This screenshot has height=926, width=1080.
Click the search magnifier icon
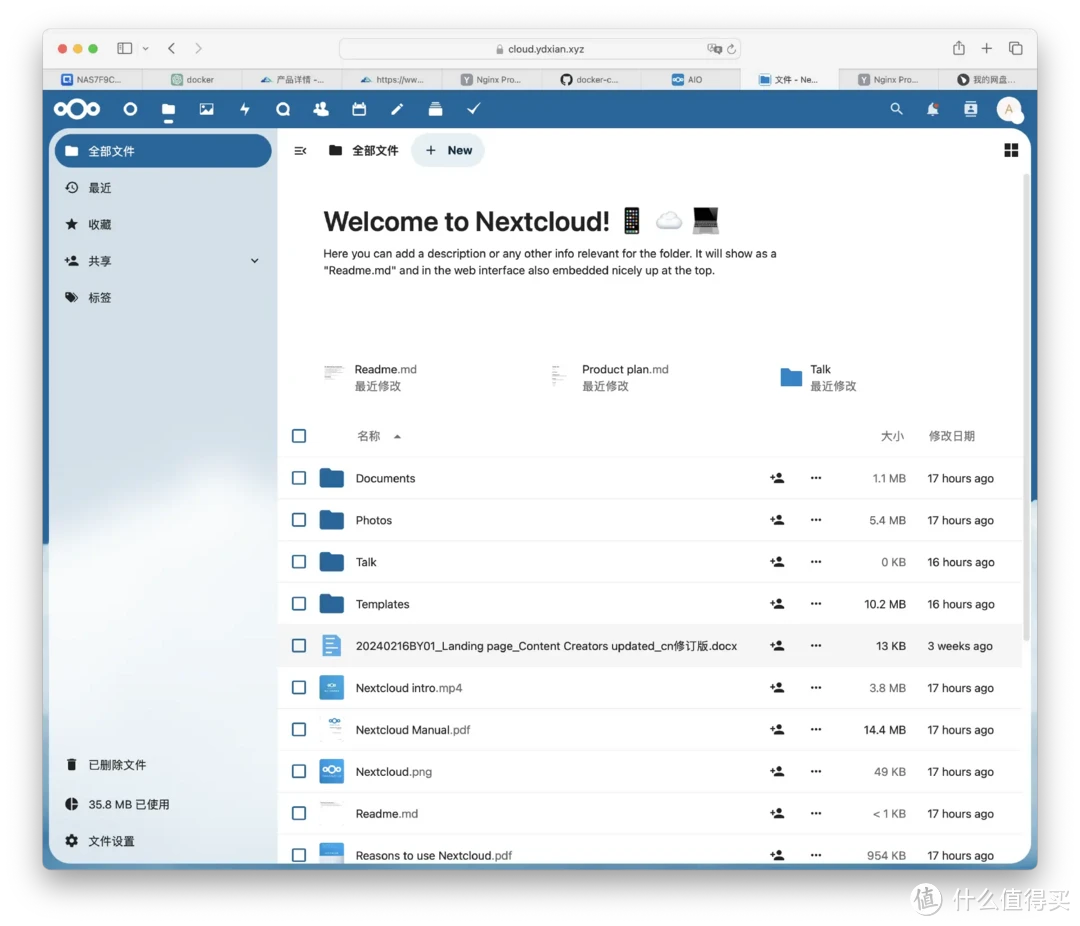896,109
